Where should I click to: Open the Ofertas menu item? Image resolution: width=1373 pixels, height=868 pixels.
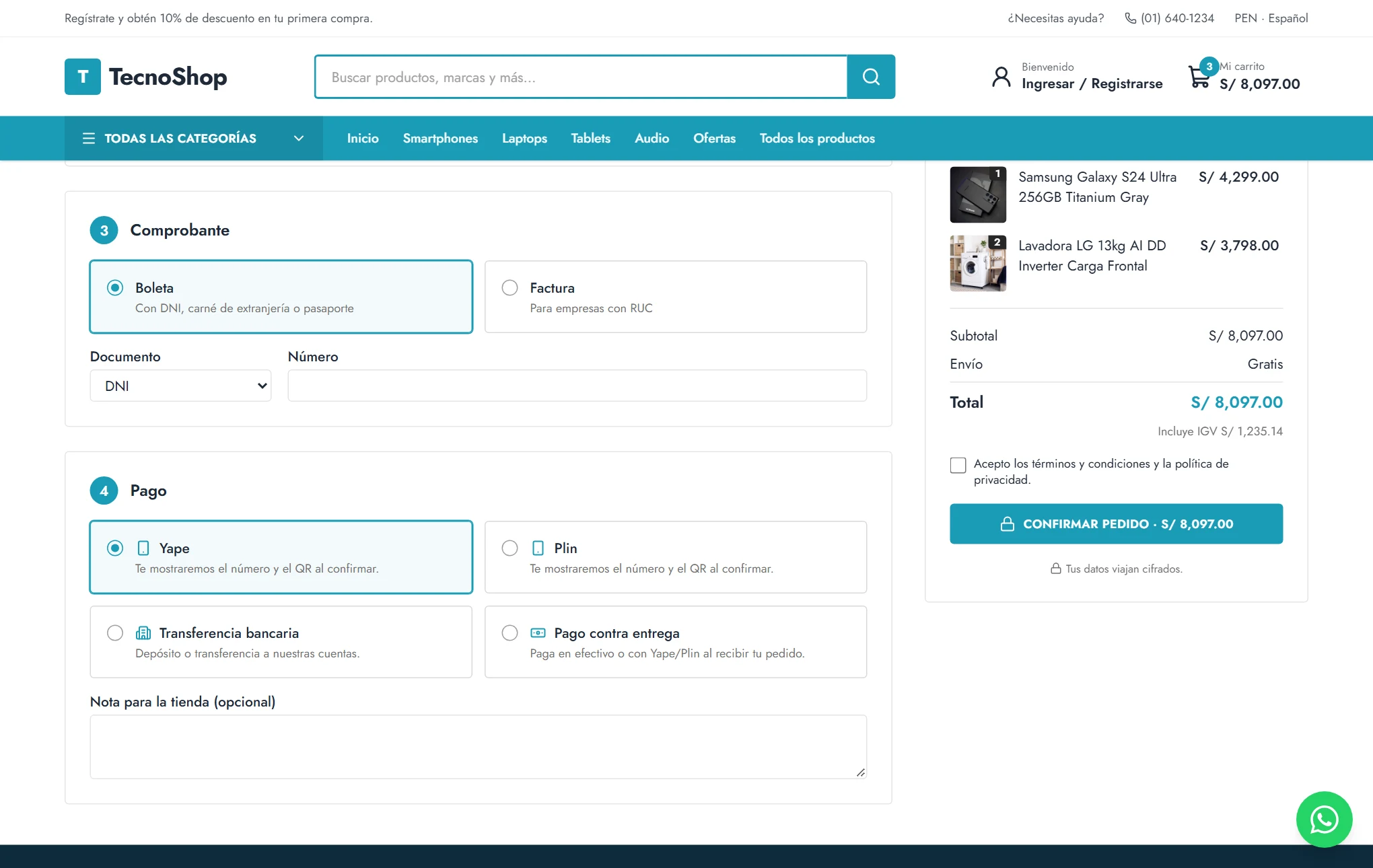pyautogui.click(x=714, y=138)
